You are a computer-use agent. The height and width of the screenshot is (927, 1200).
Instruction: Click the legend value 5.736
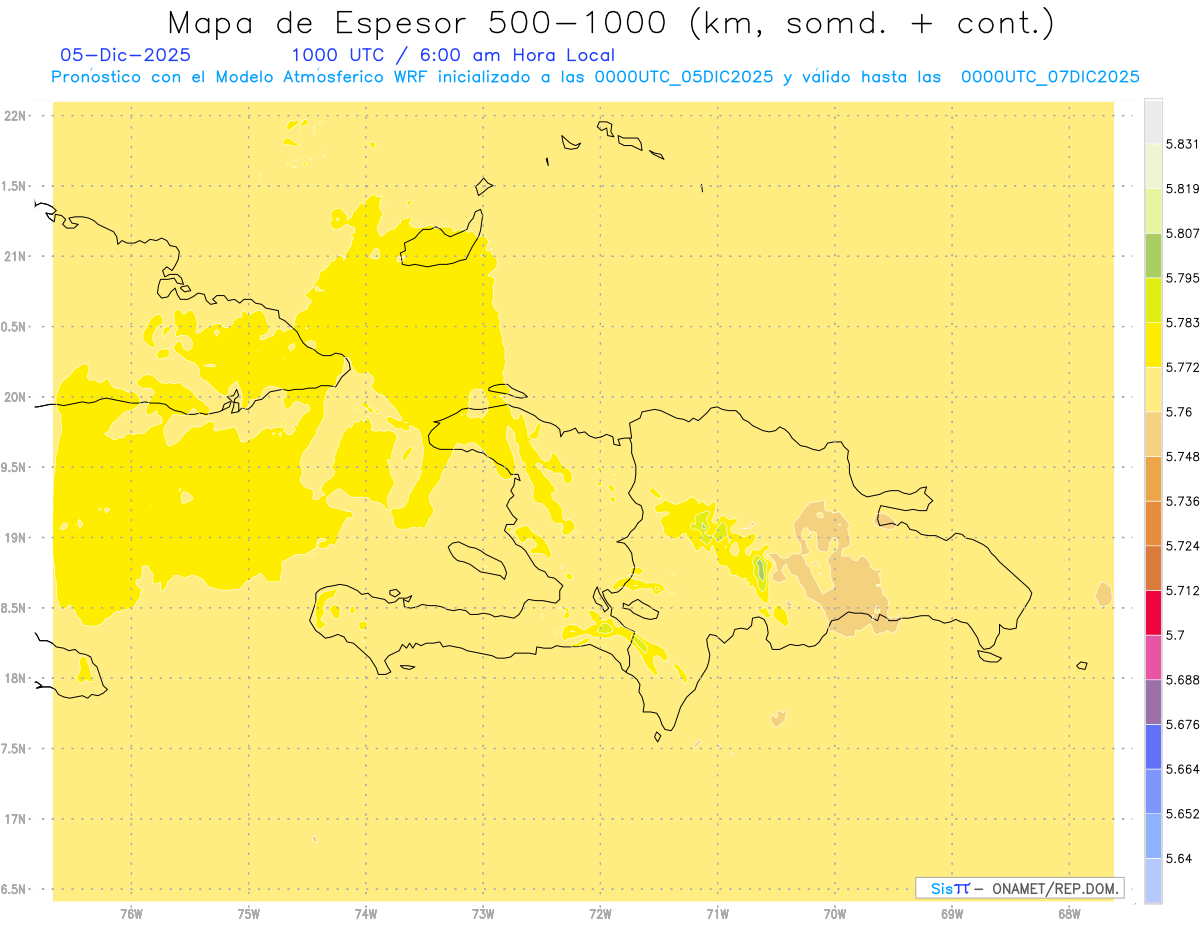tap(1183, 501)
